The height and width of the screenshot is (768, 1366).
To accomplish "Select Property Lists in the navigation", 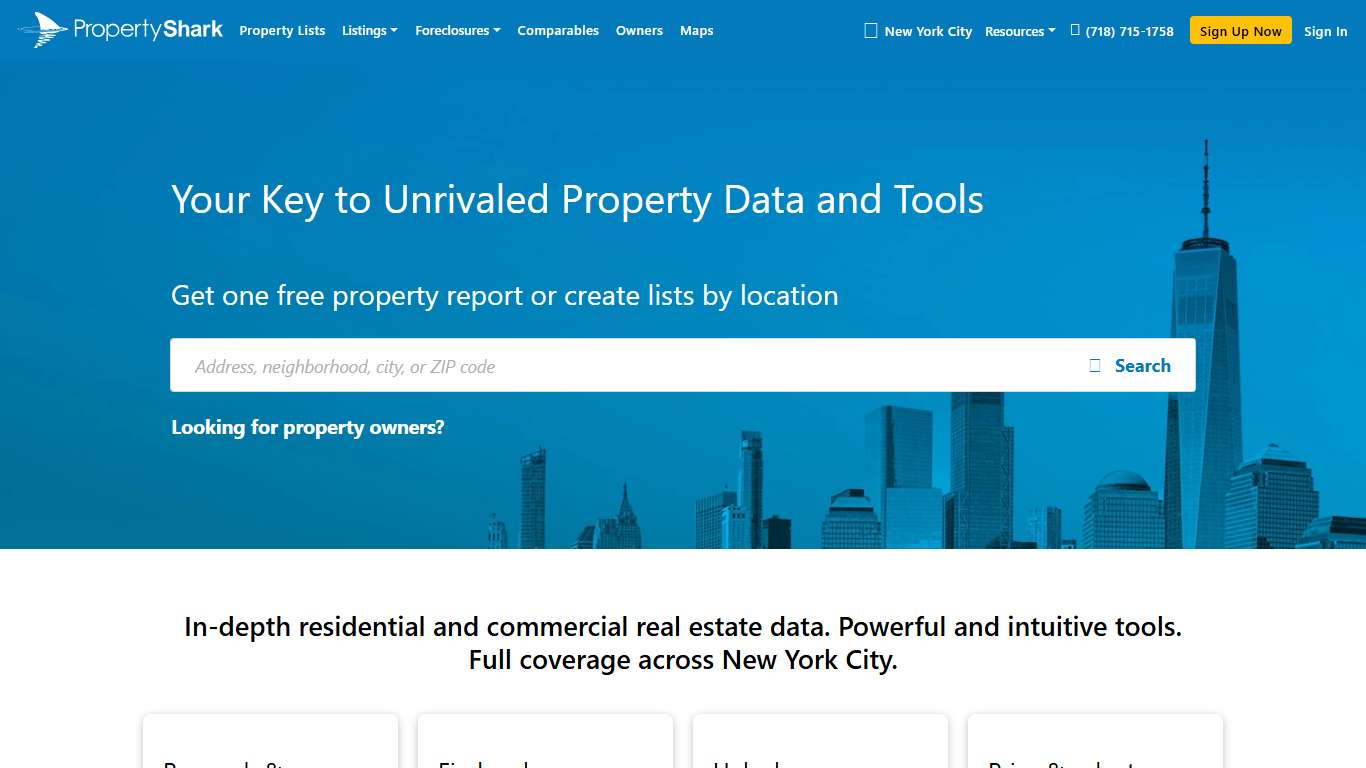I will 282,31.
